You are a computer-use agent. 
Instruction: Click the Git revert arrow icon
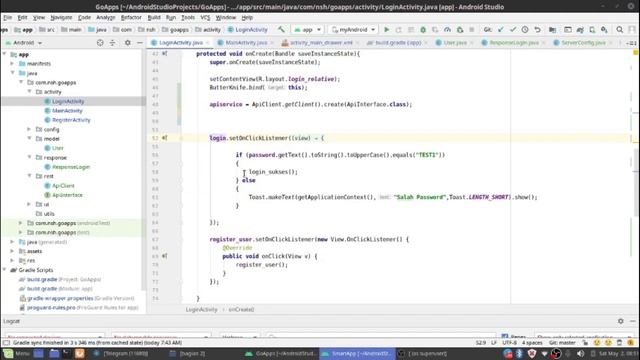pos(537,30)
